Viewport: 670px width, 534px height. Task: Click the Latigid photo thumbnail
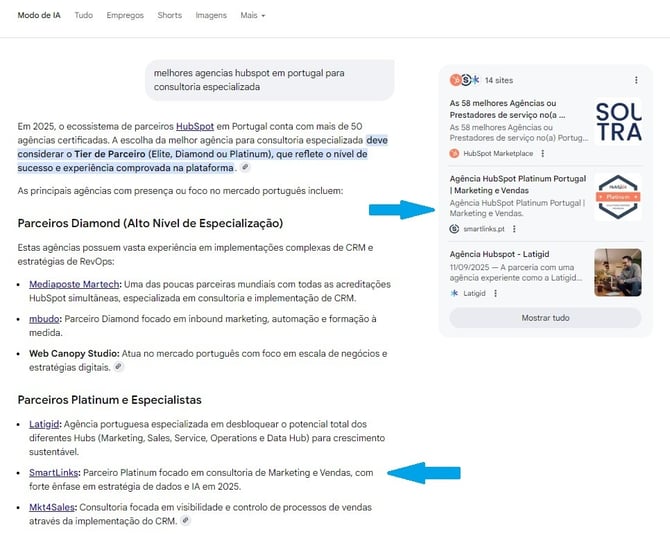[618, 273]
